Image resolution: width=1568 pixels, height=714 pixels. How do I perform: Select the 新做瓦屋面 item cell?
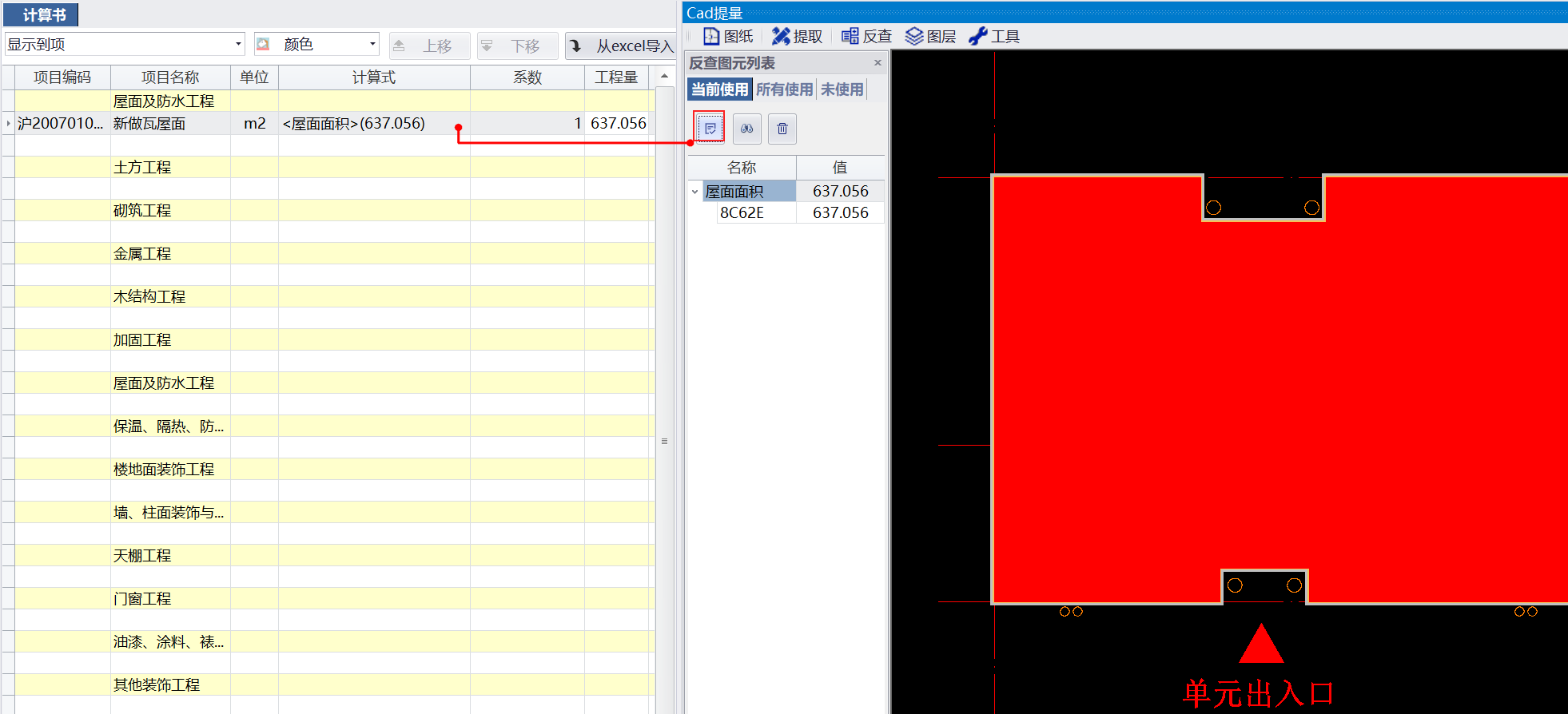[x=170, y=123]
